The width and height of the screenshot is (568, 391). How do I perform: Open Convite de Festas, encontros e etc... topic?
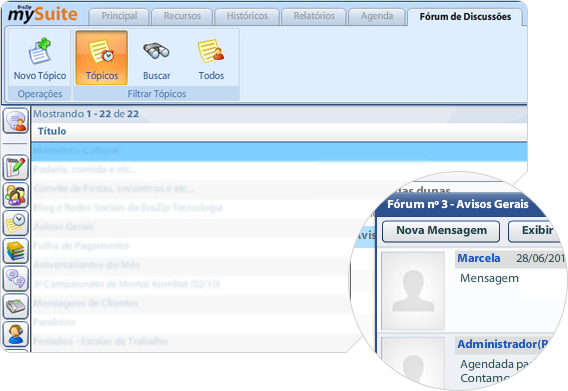(x=114, y=189)
